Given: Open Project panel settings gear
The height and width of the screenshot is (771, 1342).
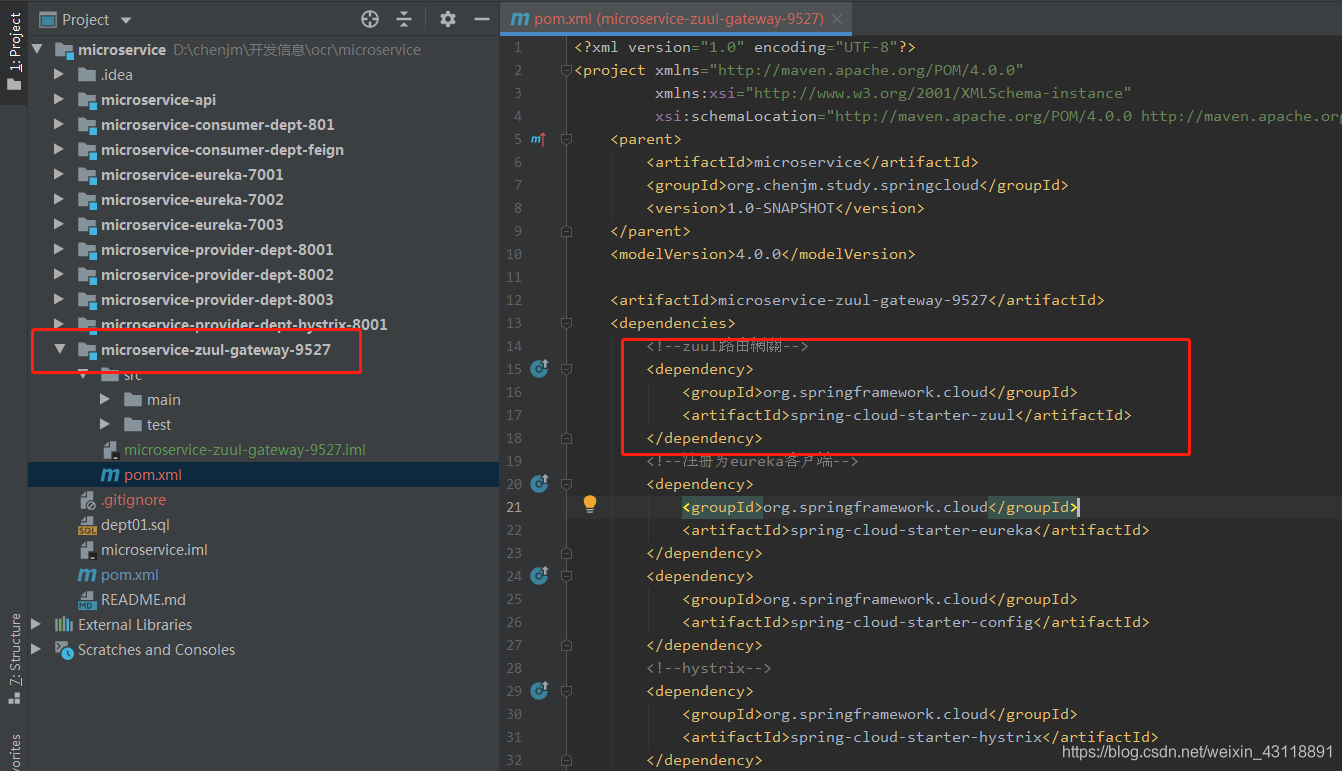Looking at the screenshot, I should click(x=448, y=19).
